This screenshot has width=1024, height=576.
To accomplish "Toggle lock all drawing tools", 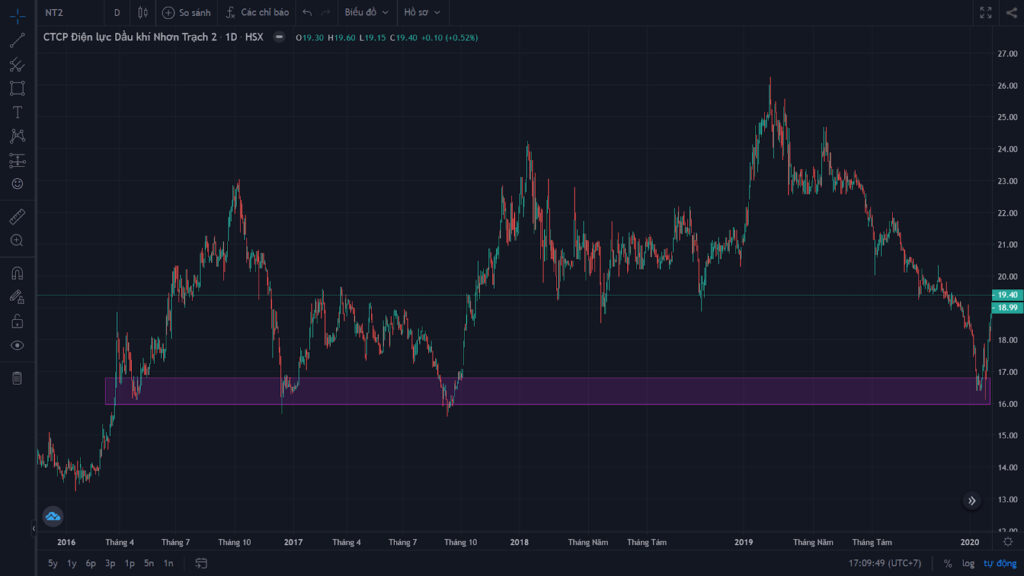I will pos(18,321).
